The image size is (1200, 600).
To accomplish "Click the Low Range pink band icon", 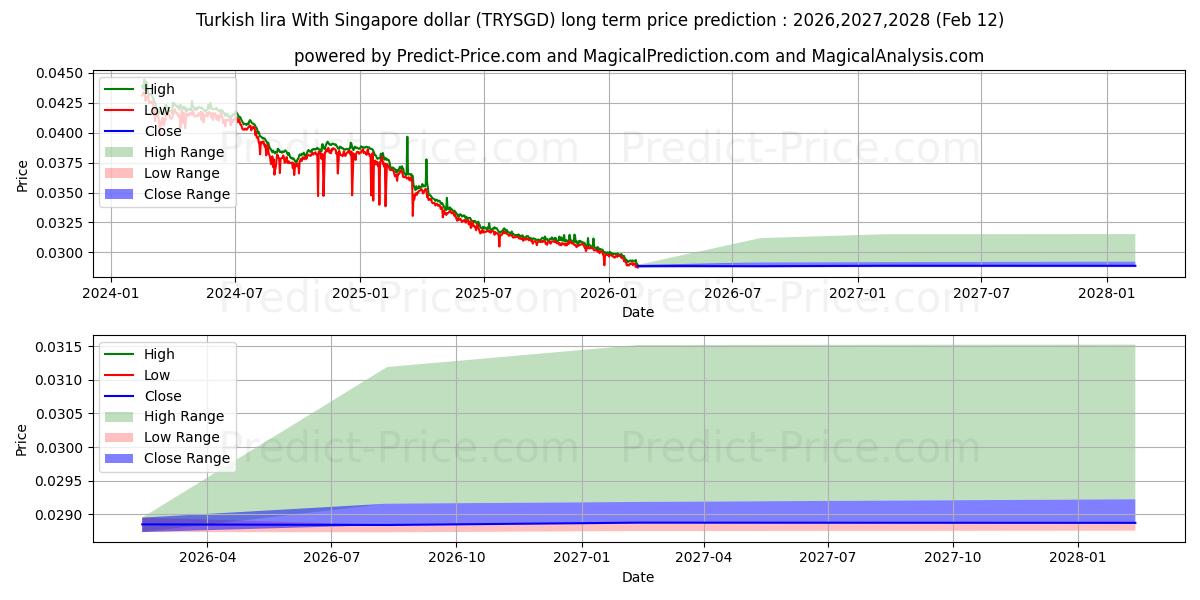I will click(117, 173).
